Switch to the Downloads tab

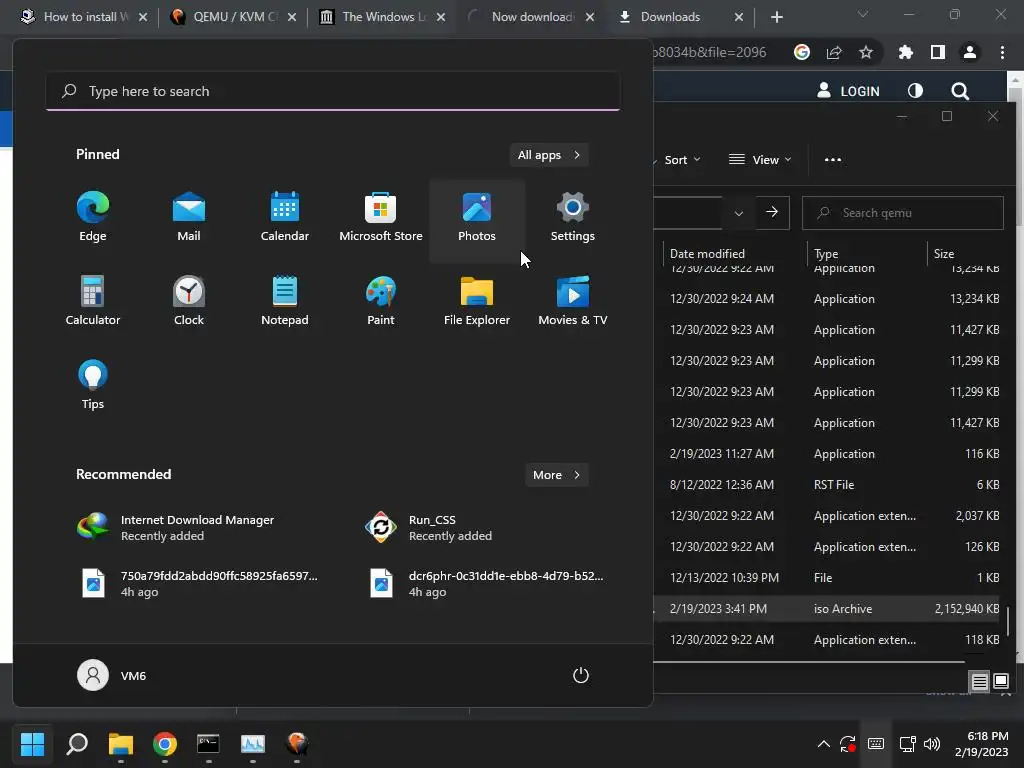click(x=680, y=17)
